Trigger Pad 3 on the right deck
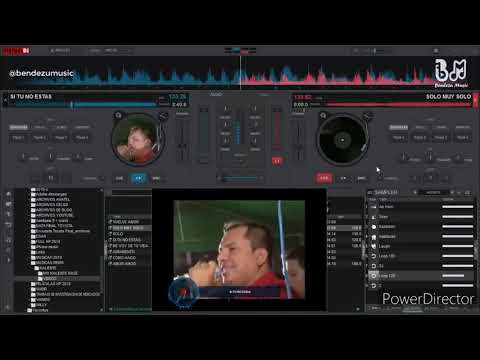Image resolution: width=480 pixels, height=360 pixels. (441, 137)
